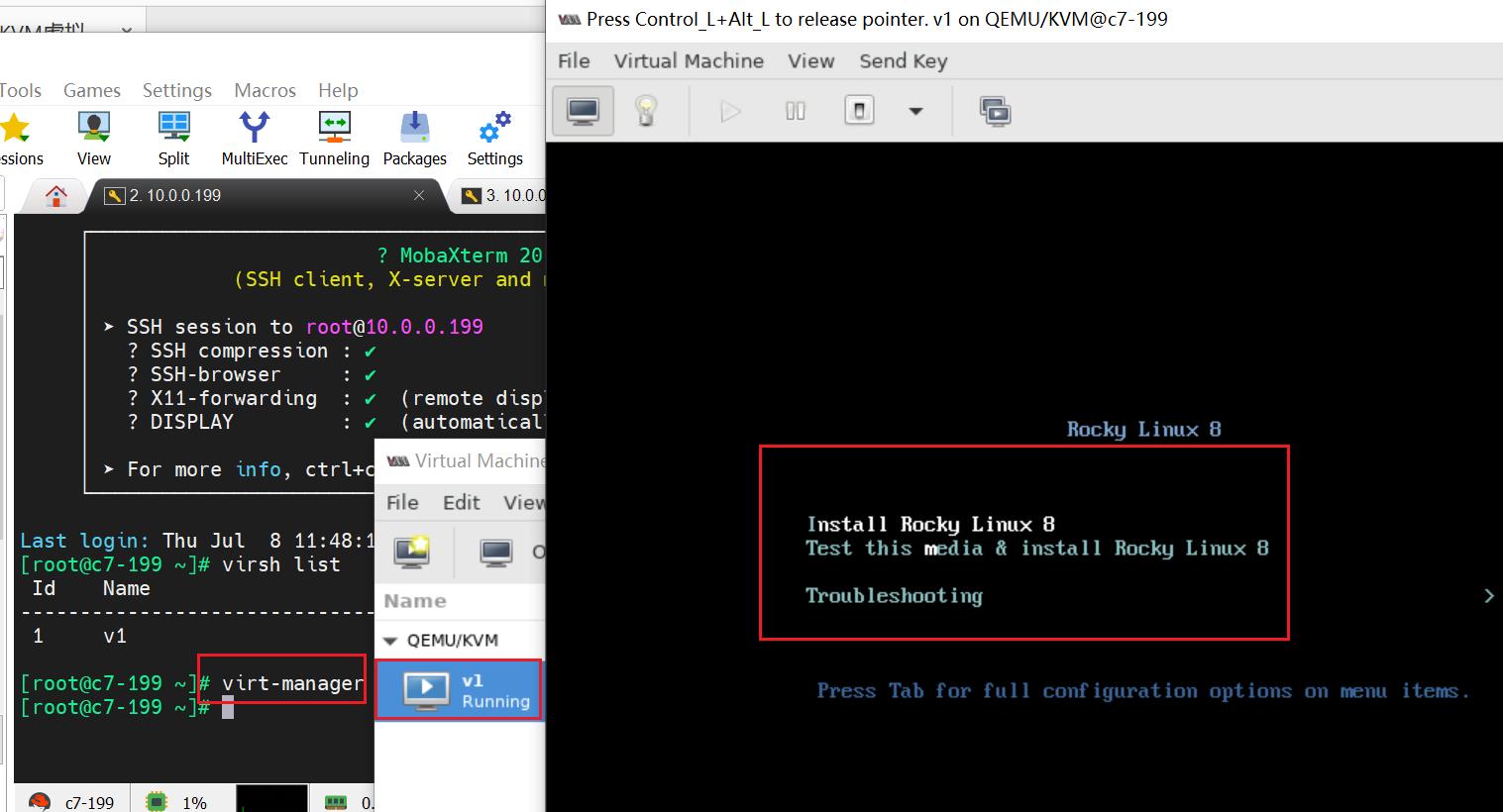Viewport: 1503px width, 812px height.
Task: Show the graphical console view in the VM window
Action: coord(583,110)
